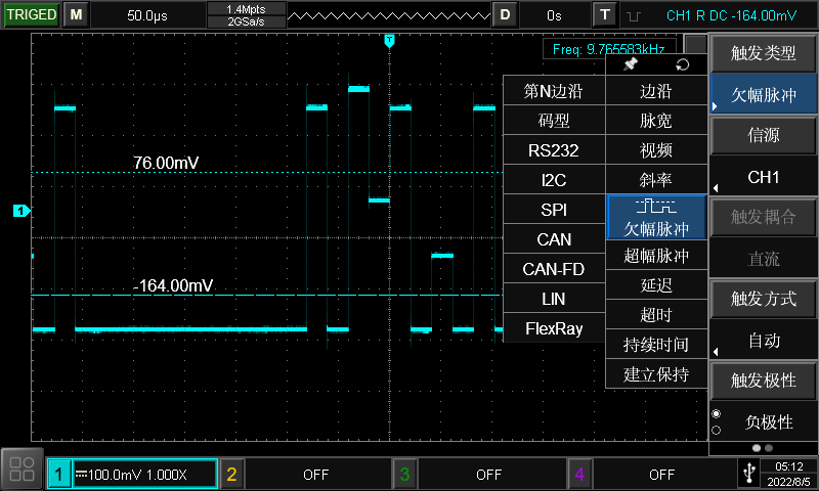The height and width of the screenshot is (491, 819).
Task: Click the M timebase icon
Action: (76, 14)
